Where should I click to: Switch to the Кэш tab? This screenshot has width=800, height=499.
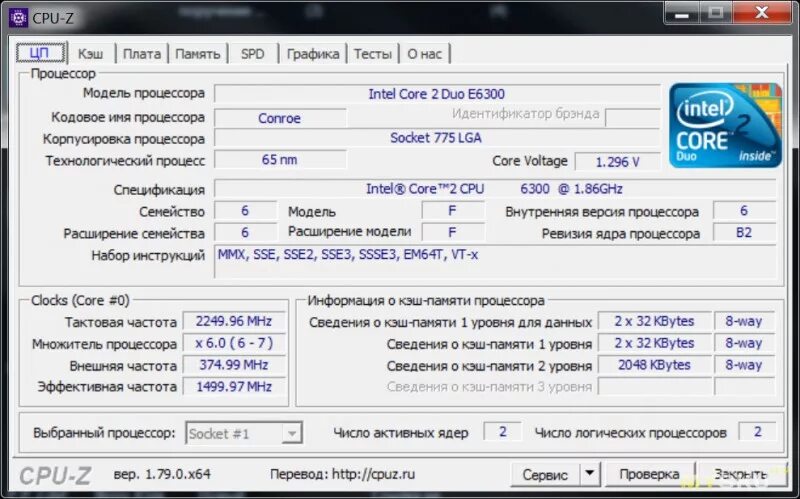(90, 54)
